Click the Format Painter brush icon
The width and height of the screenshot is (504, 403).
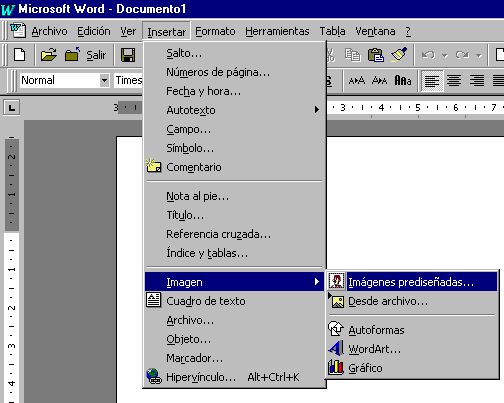[399, 54]
